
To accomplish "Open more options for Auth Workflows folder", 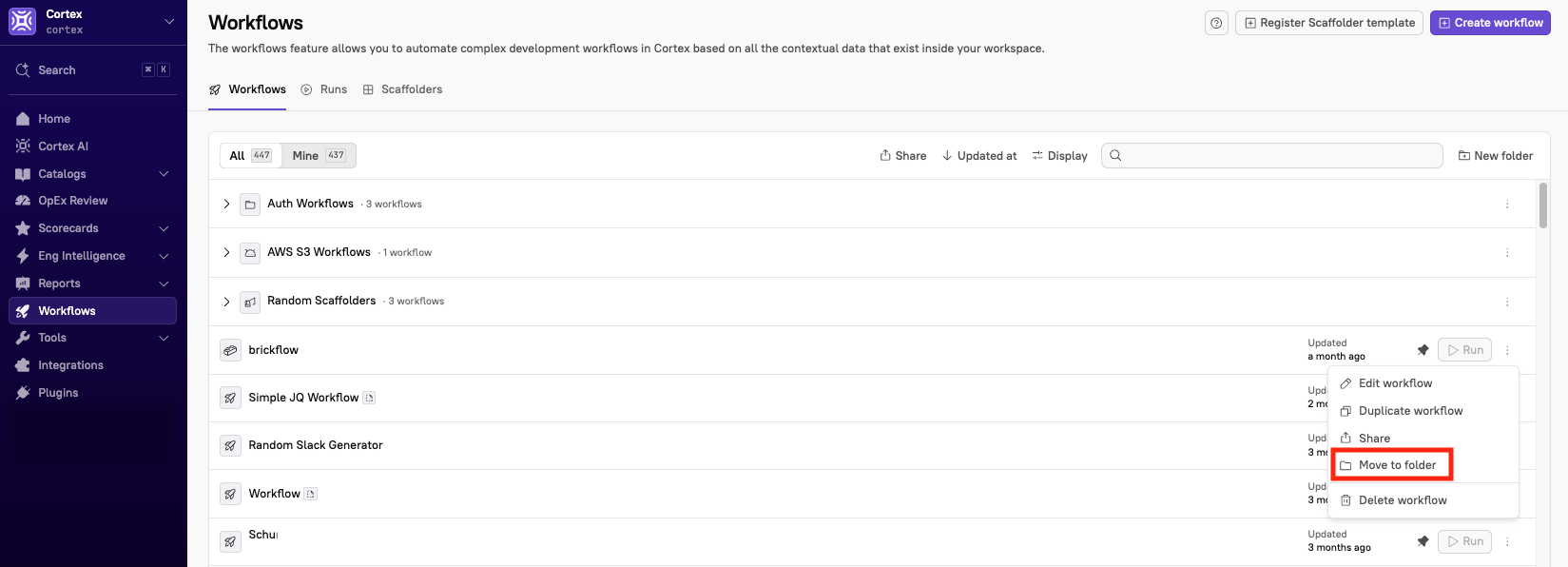I will click(1507, 205).
